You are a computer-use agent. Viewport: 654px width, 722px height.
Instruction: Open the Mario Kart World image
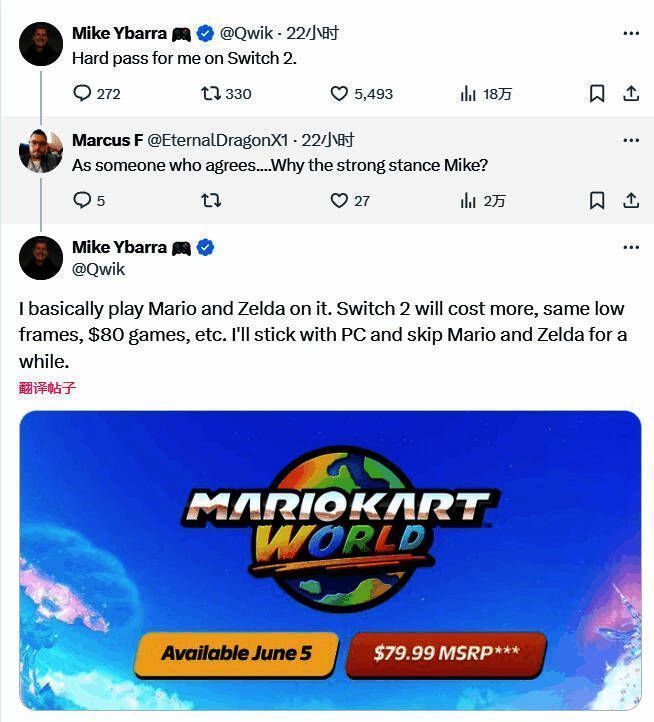[x=330, y=560]
